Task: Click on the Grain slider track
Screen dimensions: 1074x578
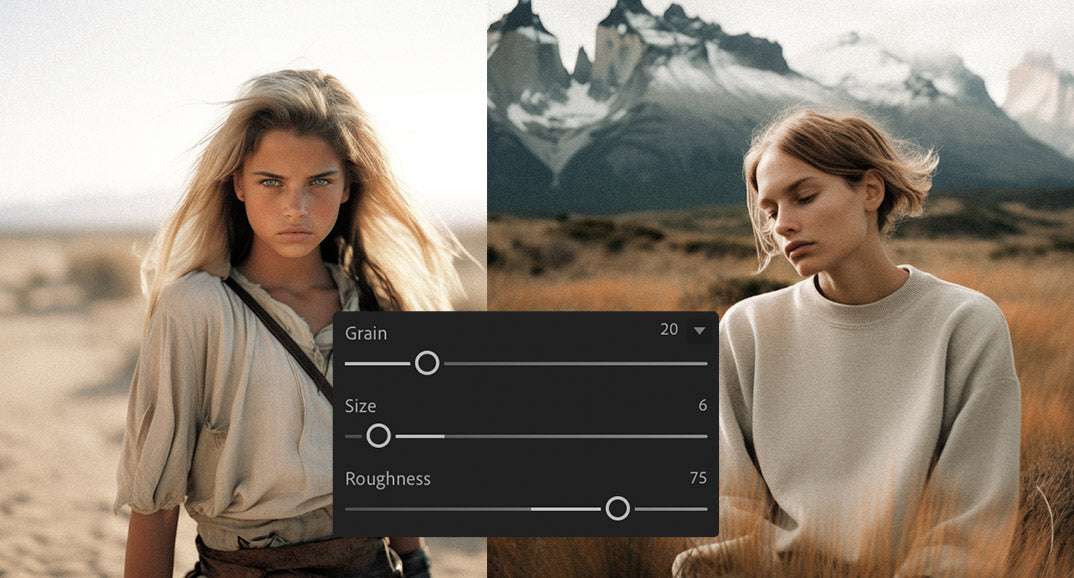Action: pos(550,362)
